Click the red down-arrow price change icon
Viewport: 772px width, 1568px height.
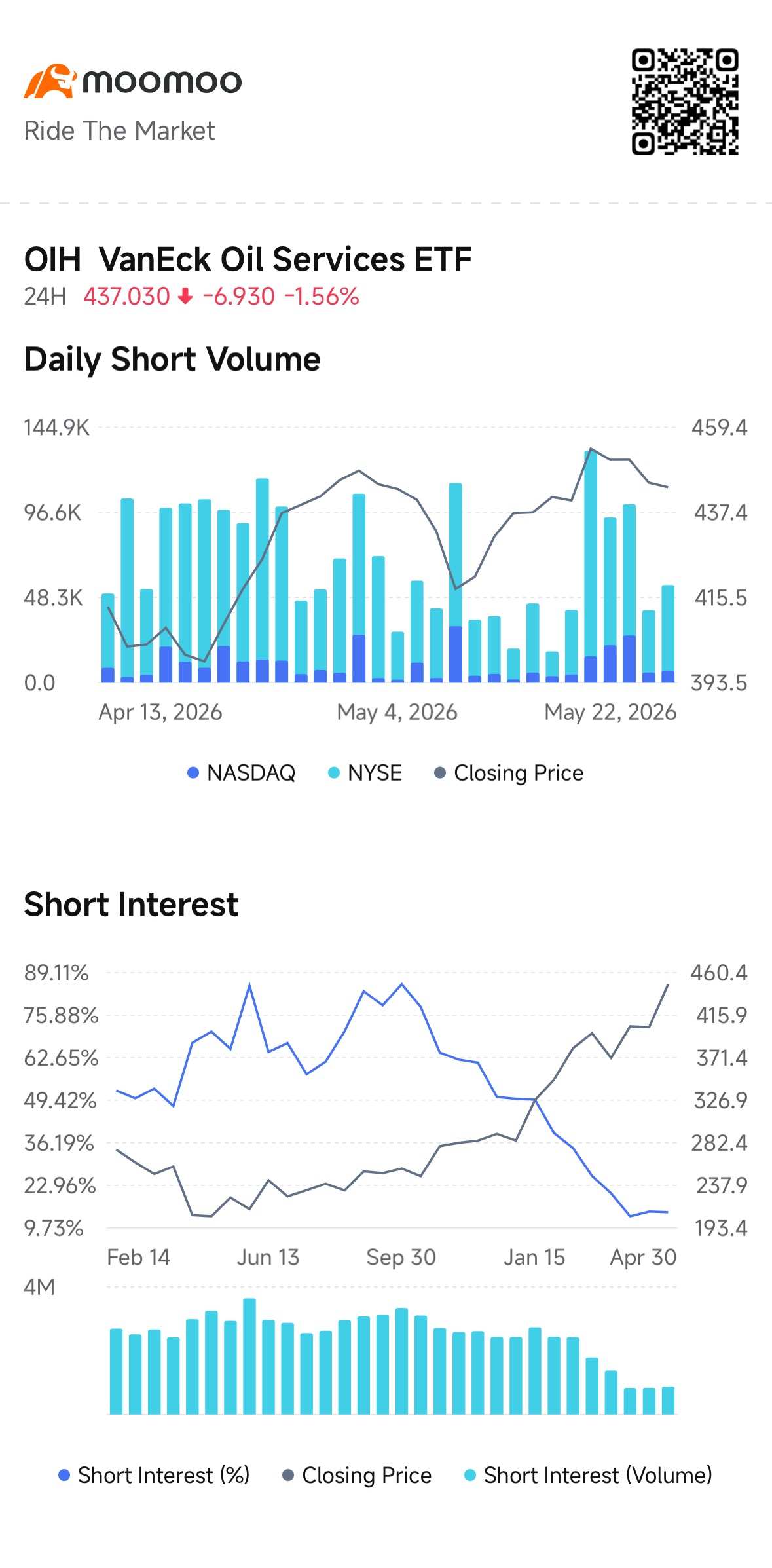pyautogui.click(x=186, y=297)
